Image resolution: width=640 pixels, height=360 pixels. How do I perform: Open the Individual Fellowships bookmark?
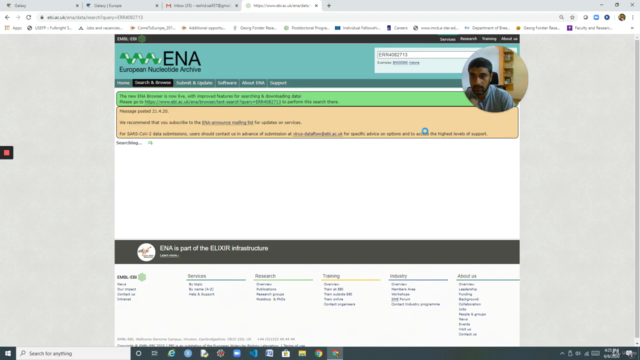[358, 28]
